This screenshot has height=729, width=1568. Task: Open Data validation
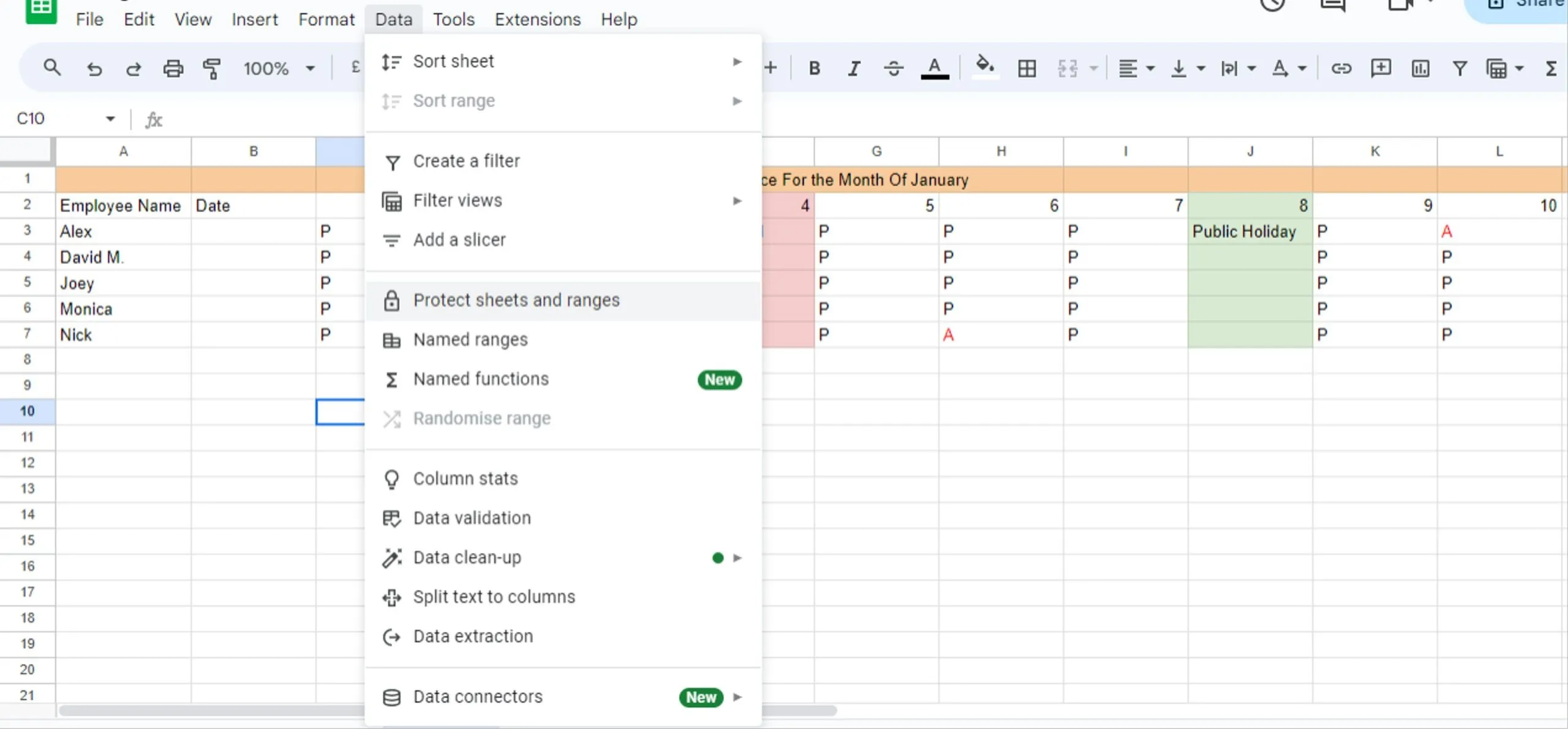[x=563, y=518]
